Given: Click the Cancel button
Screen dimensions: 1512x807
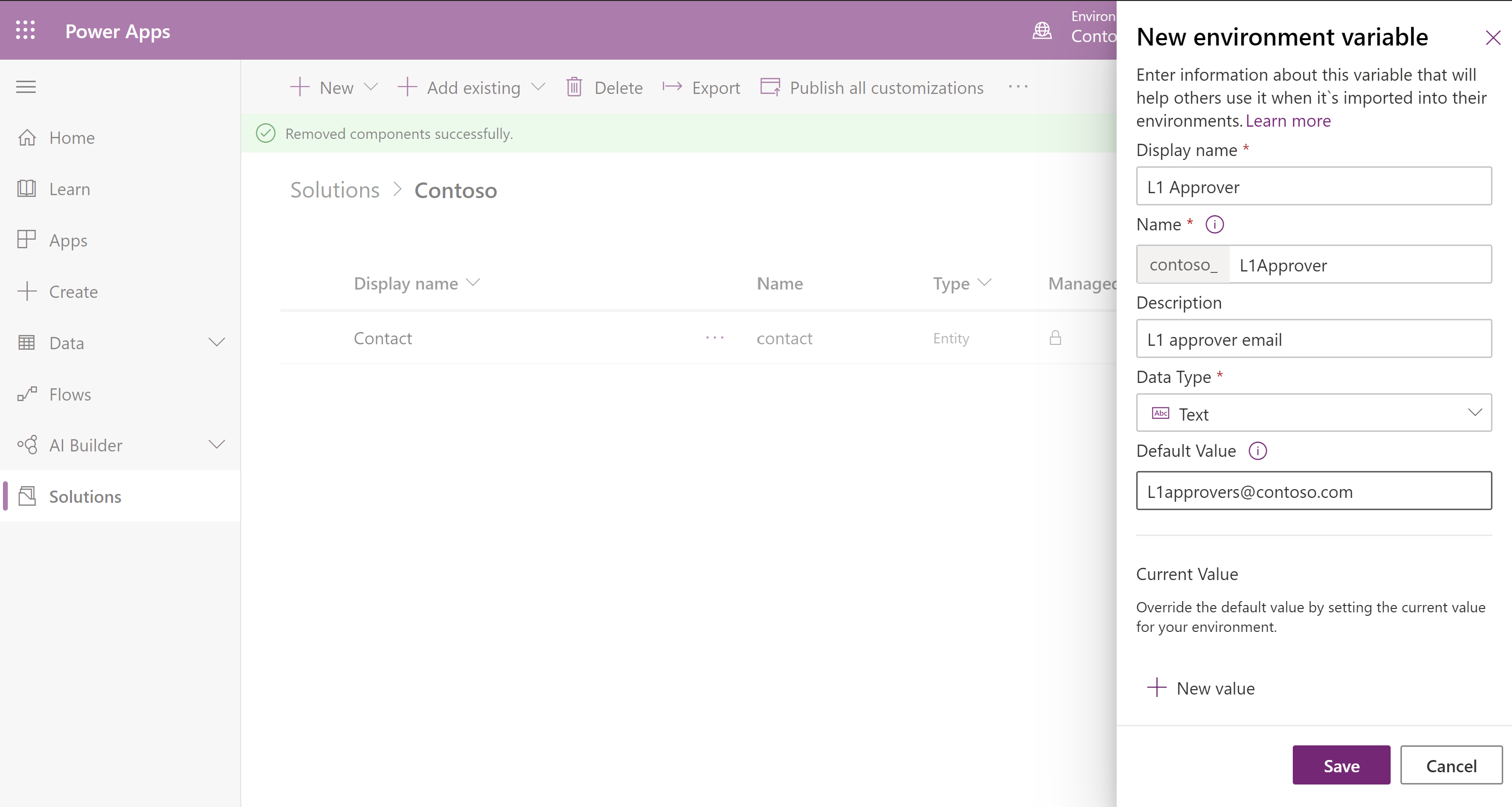Looking at the screenshot, I should click(1451, 766).
